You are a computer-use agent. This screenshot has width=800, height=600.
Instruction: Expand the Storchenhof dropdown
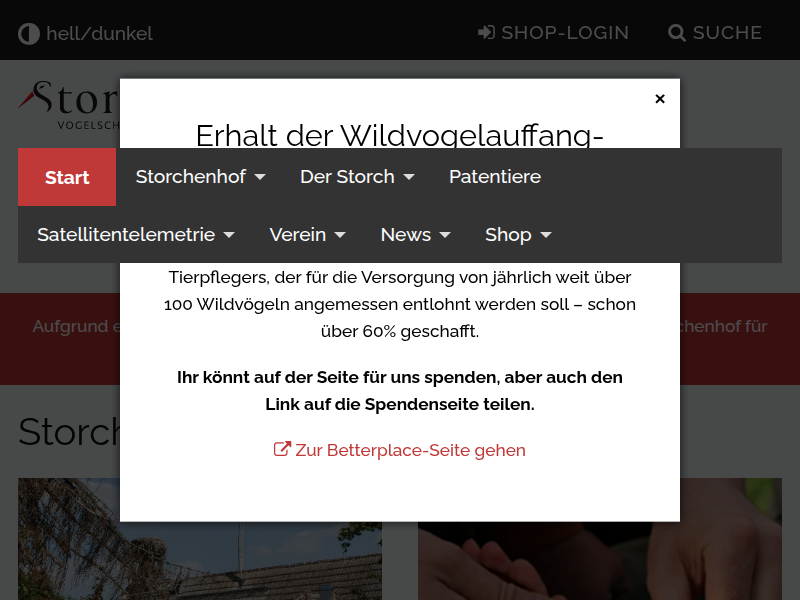pos(200,177)
